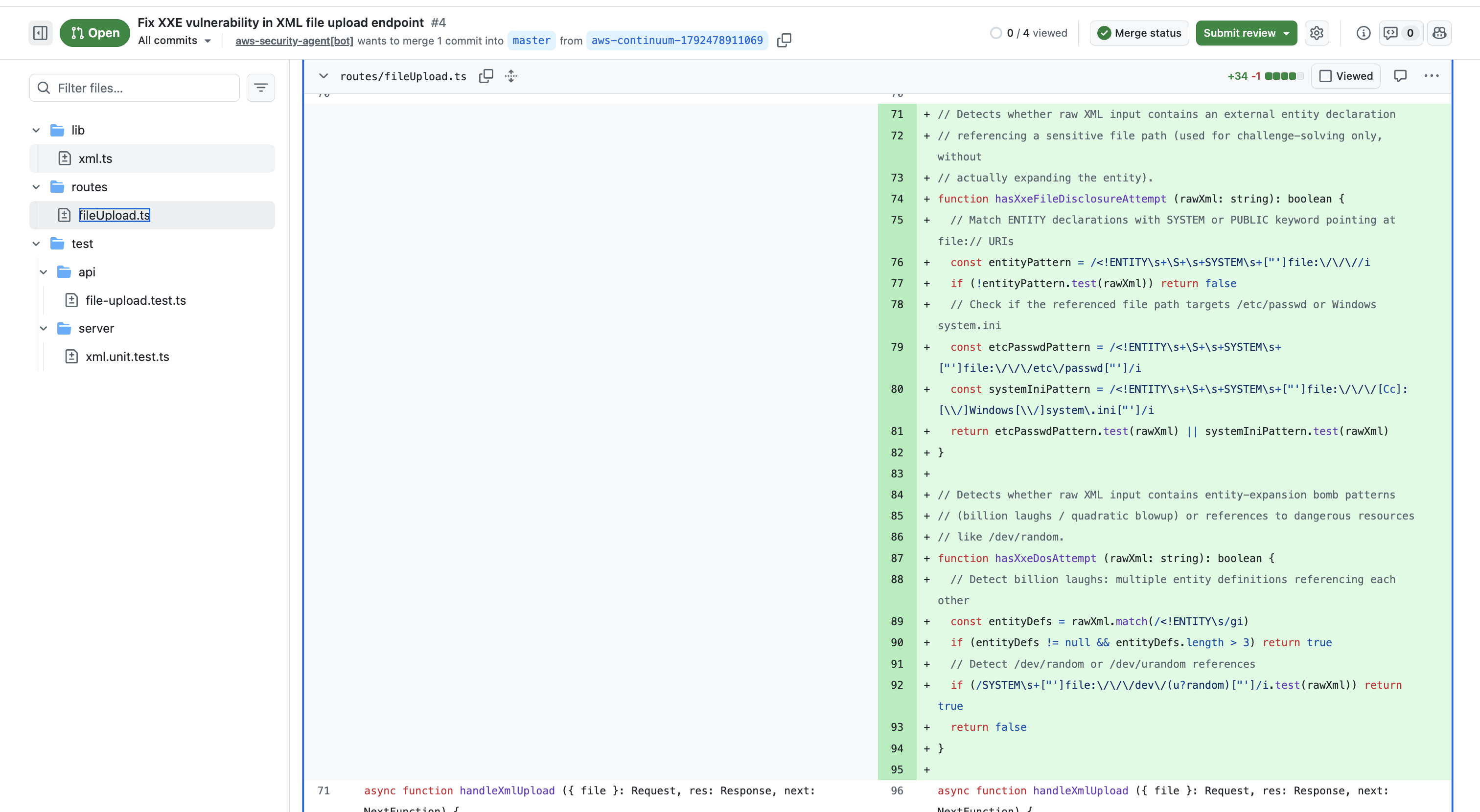Click the 0 / 4 viewed progress indicator
This screenshot has width=1480, height=812.
(x=1028, y=33)
